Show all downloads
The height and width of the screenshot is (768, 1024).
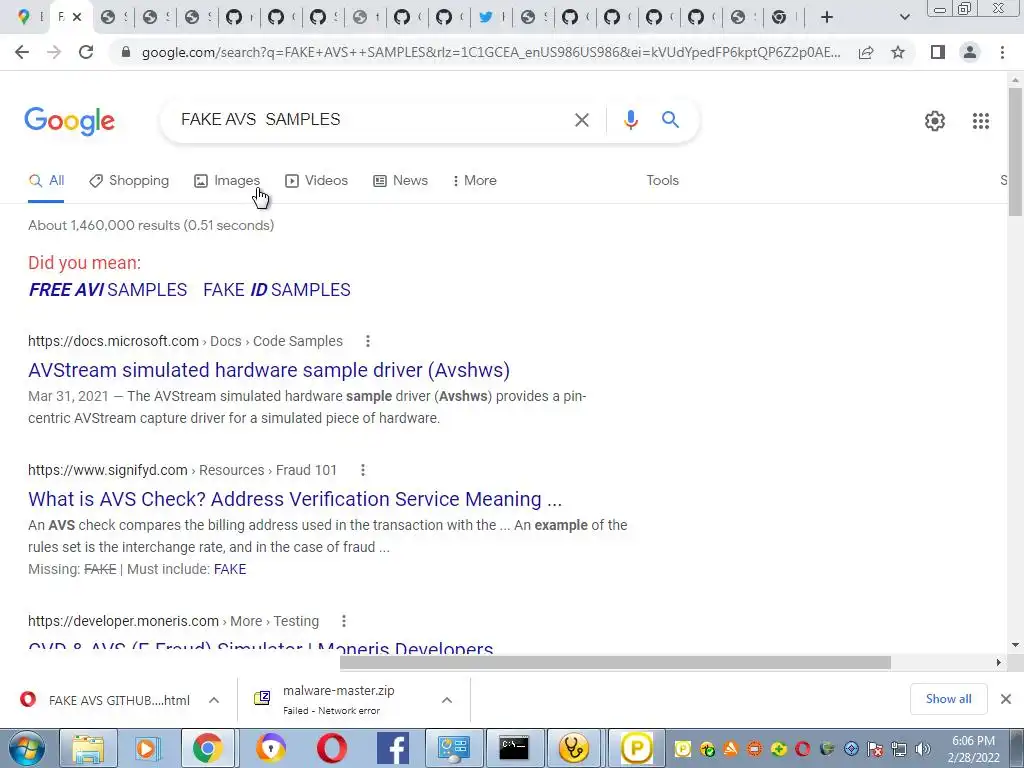click(948, 699)
